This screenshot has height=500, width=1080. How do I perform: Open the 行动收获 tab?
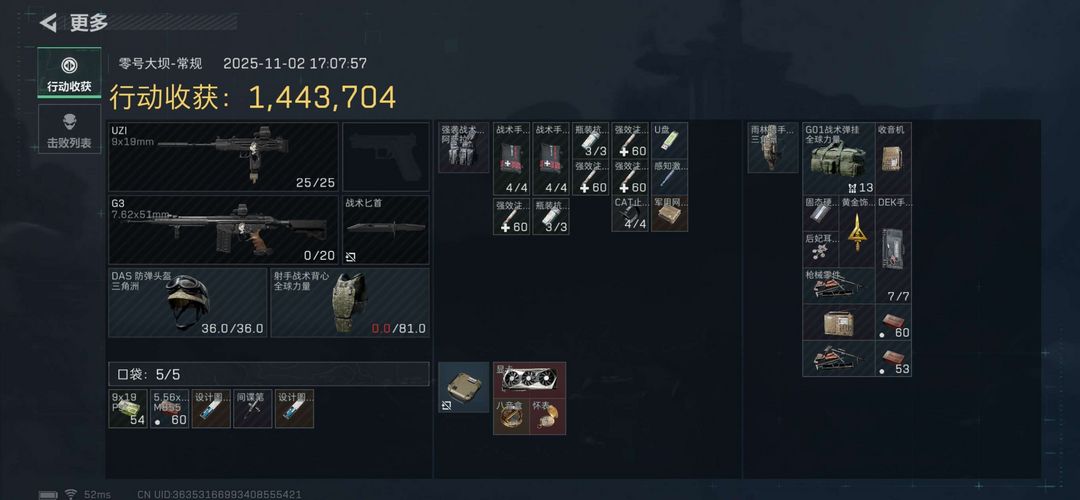point(69,73)
